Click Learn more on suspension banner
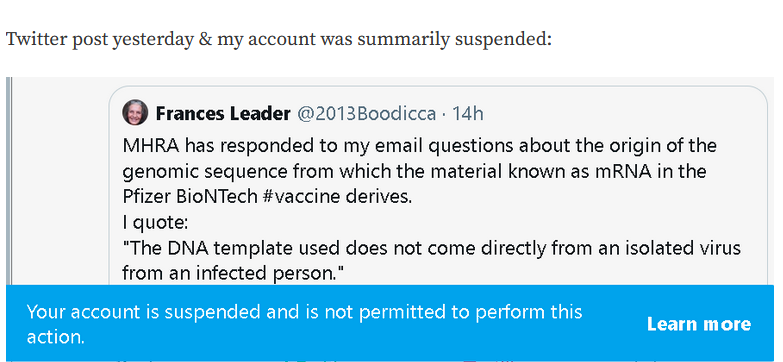Viewport: 783px width, 362px height. [699, 324]
